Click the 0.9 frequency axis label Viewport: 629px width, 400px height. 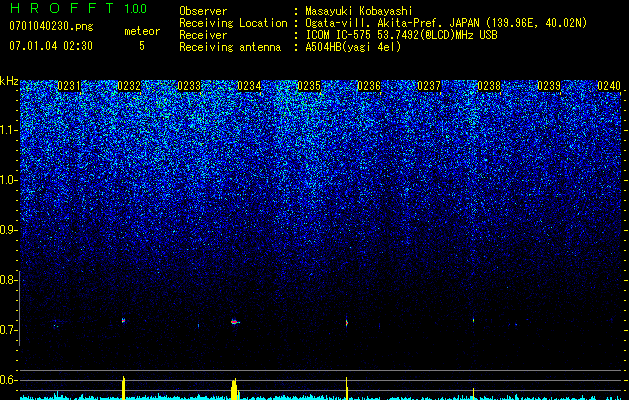7,230
